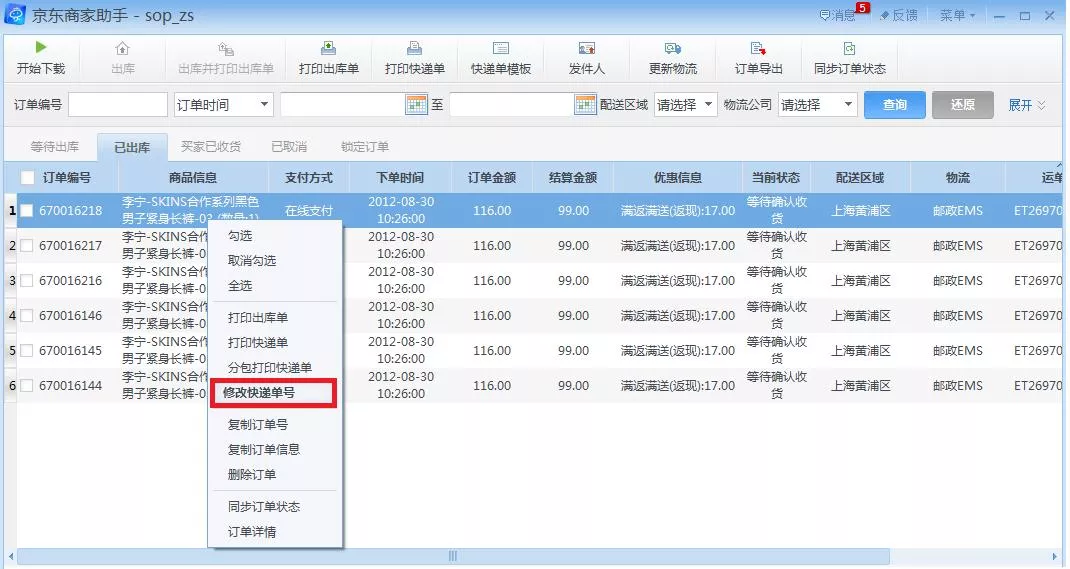Click 出库并打印出库单 toolbar icon
1070x569 pixels.
225,48
